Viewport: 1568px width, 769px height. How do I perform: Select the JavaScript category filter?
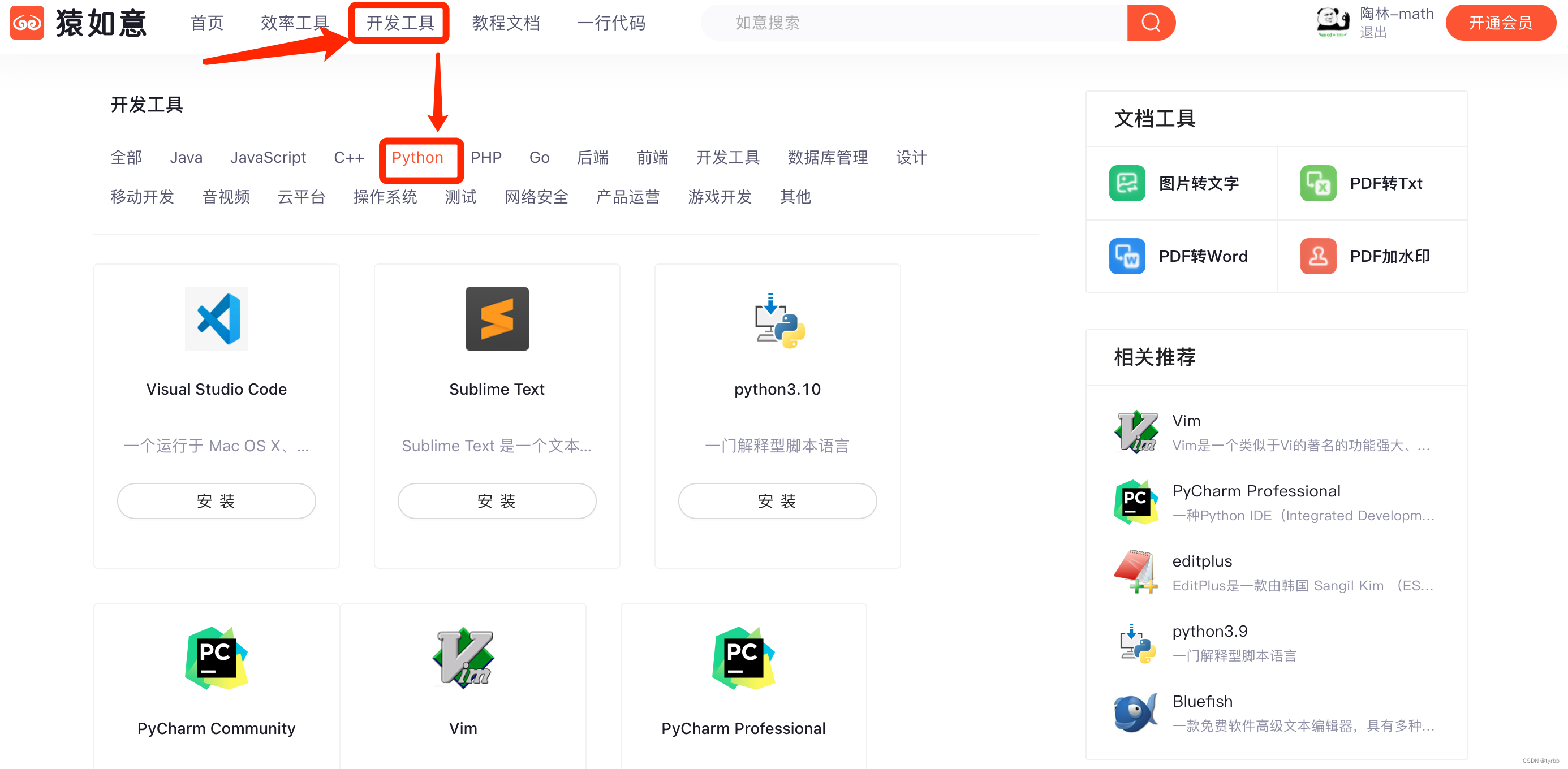click(x=268, y=158)
